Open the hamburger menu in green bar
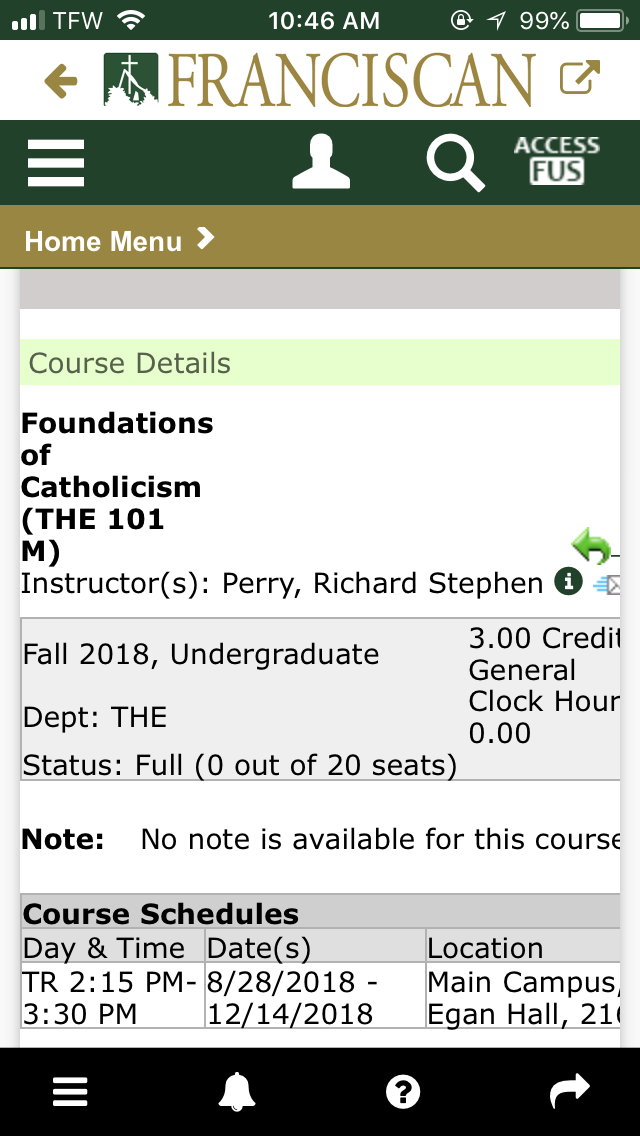Screen dimensions: 640x1136 click(56, 162)
